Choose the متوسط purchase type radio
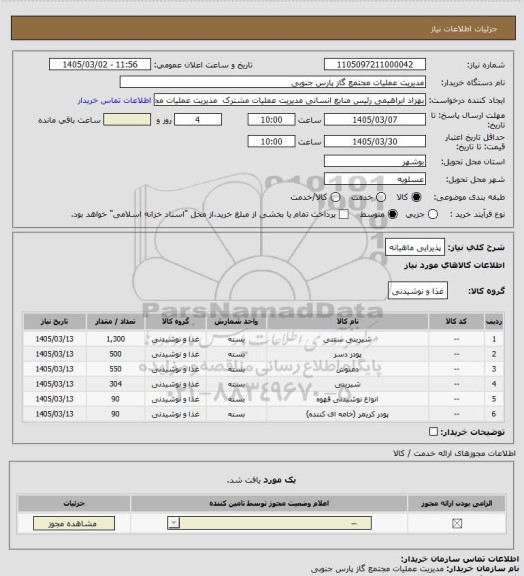Image resolution: width=524 pixels, height=576 pixels. pyautogui.click(x=392, y=214)
